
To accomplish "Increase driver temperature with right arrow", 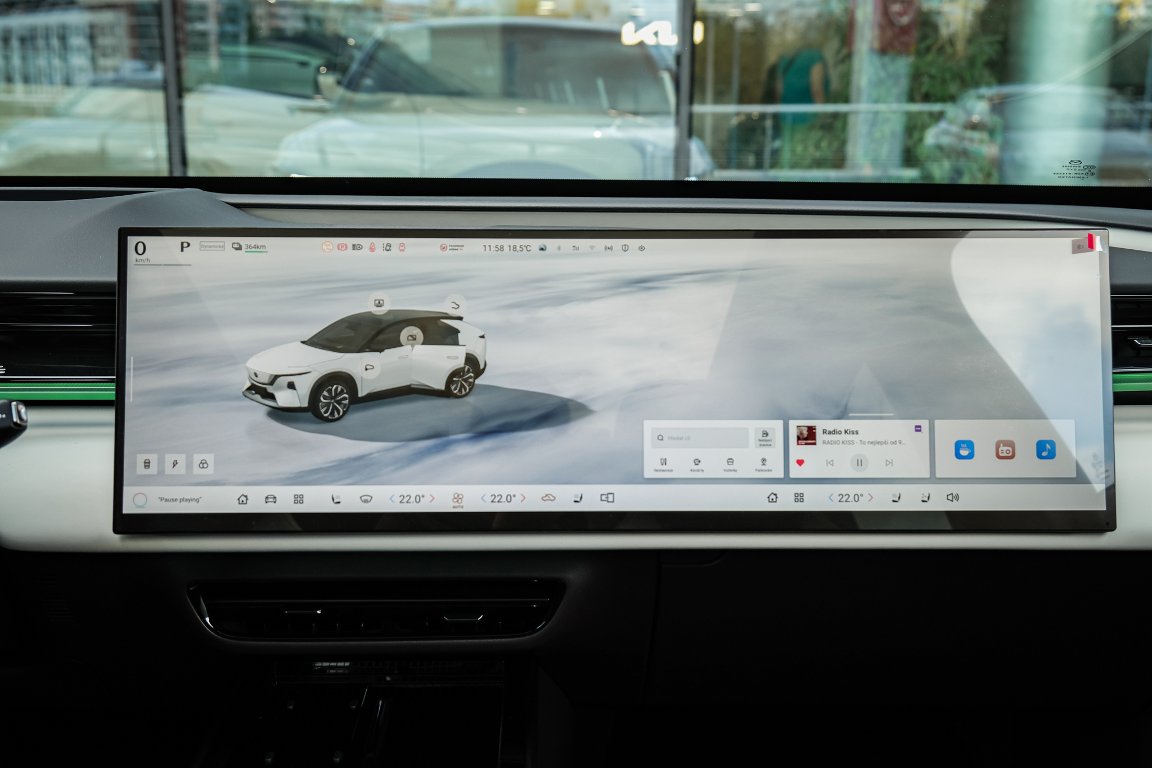I will click(x=432, y=498).
